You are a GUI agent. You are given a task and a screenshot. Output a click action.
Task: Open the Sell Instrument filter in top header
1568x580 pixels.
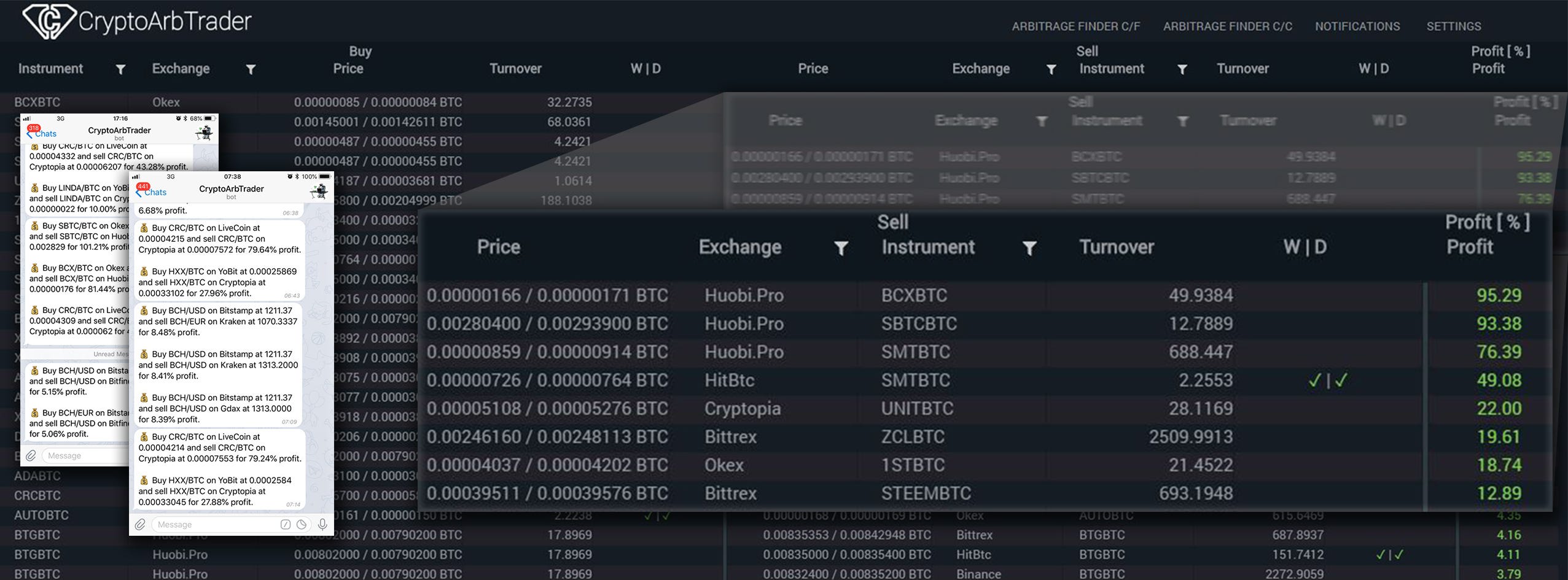1182,69
